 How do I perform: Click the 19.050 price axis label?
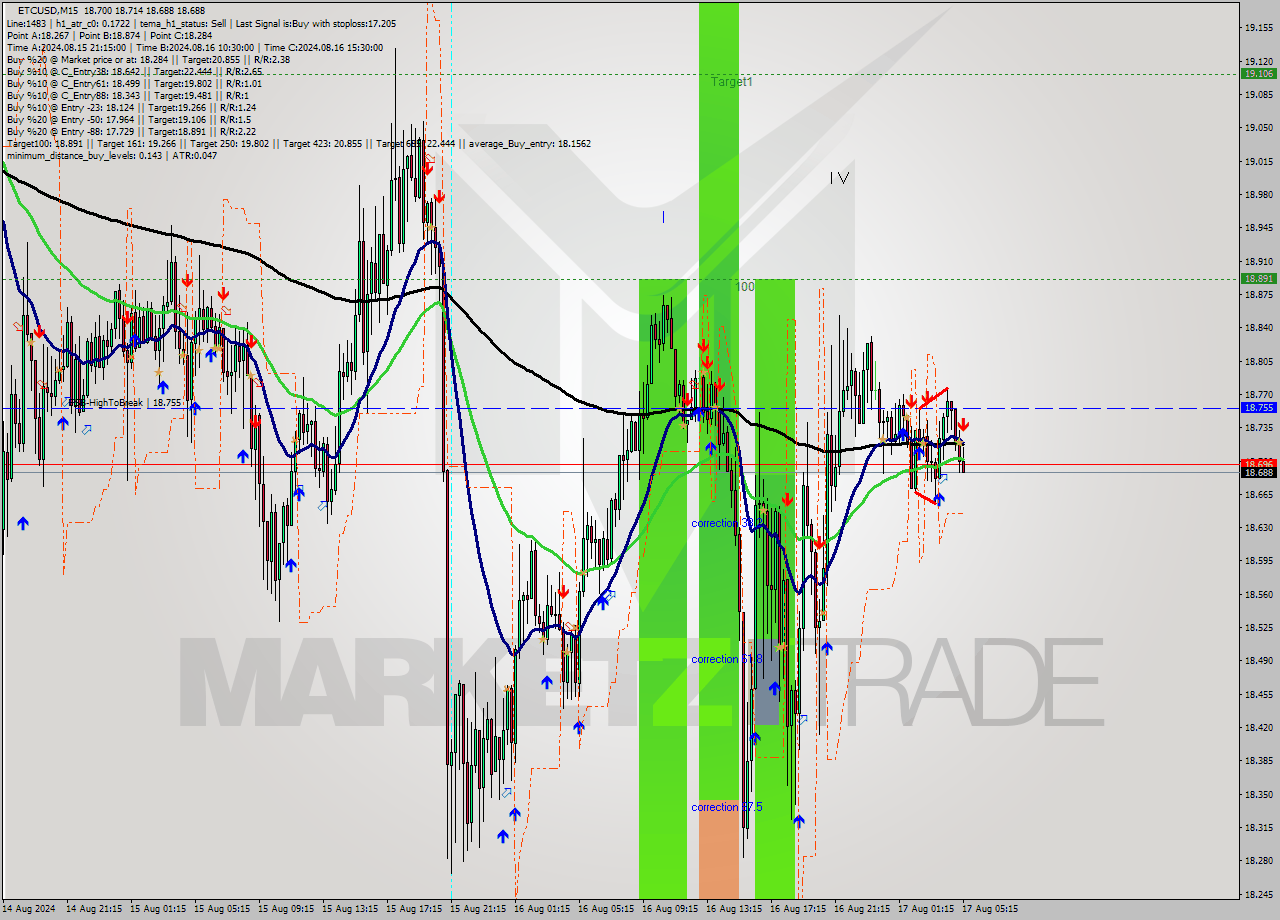1258,127
